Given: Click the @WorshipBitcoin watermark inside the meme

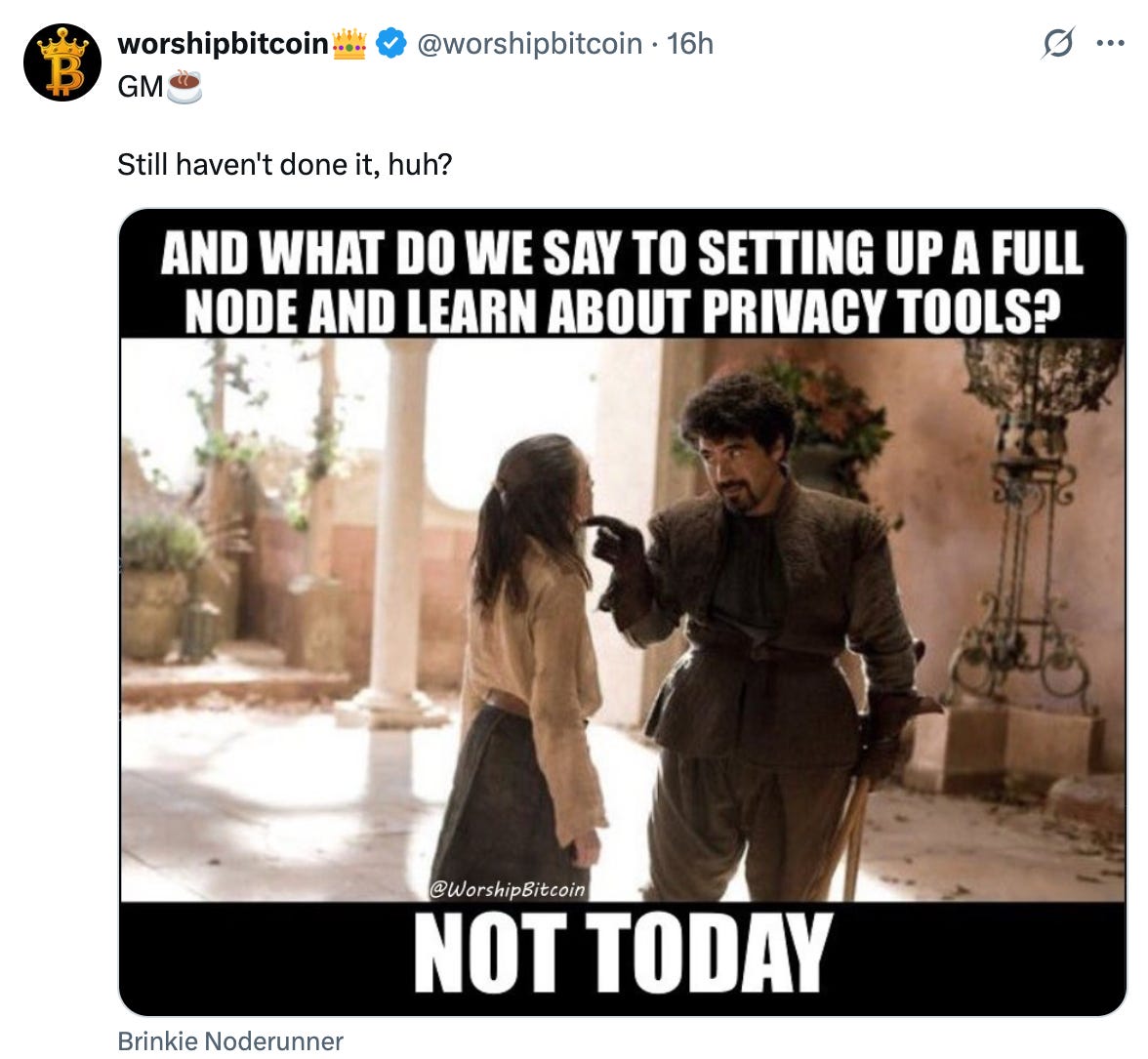Looking at the screenshot, I should [x=508, y=888].
